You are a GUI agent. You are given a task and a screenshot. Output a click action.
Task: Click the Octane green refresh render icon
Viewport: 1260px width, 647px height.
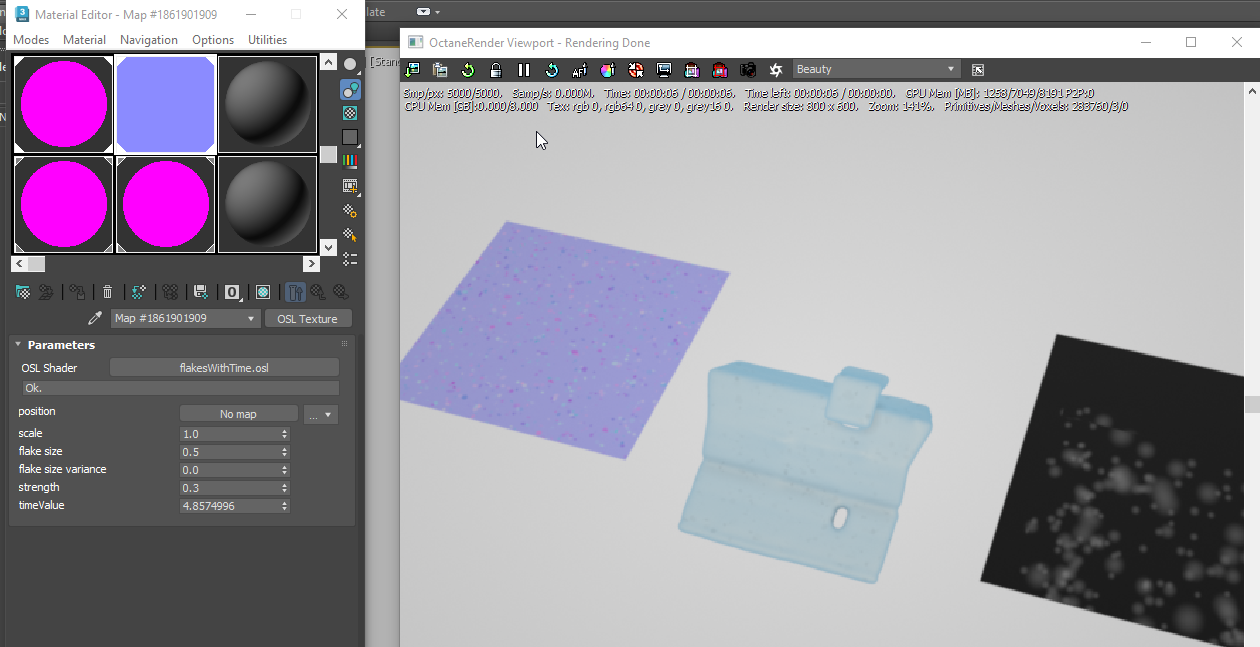tap(468, 70)
